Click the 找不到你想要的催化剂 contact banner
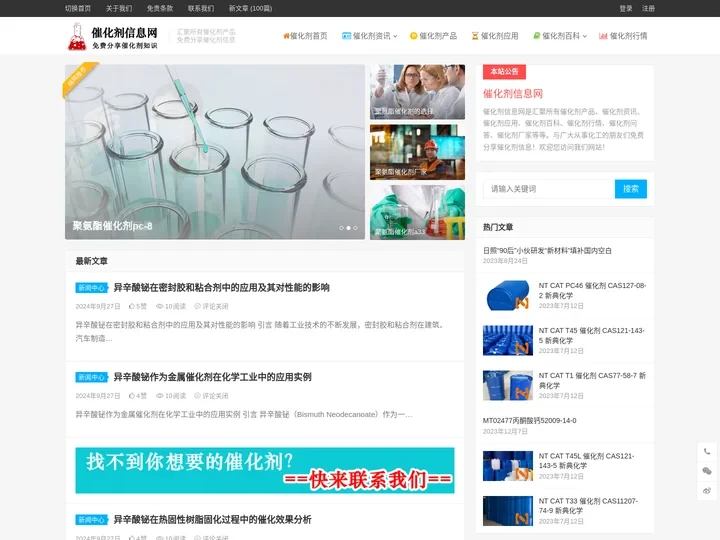 tap(265, 471)
